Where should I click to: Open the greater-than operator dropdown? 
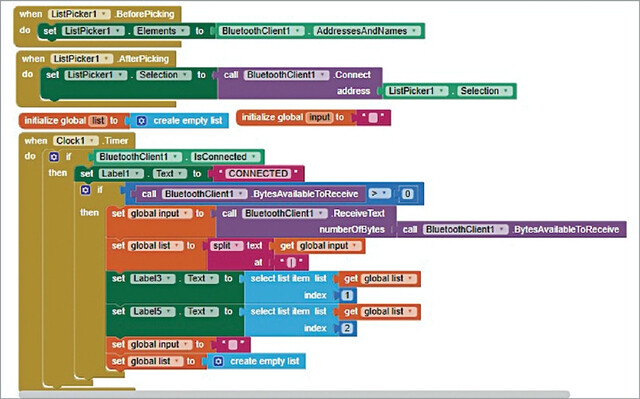[379, 193]
